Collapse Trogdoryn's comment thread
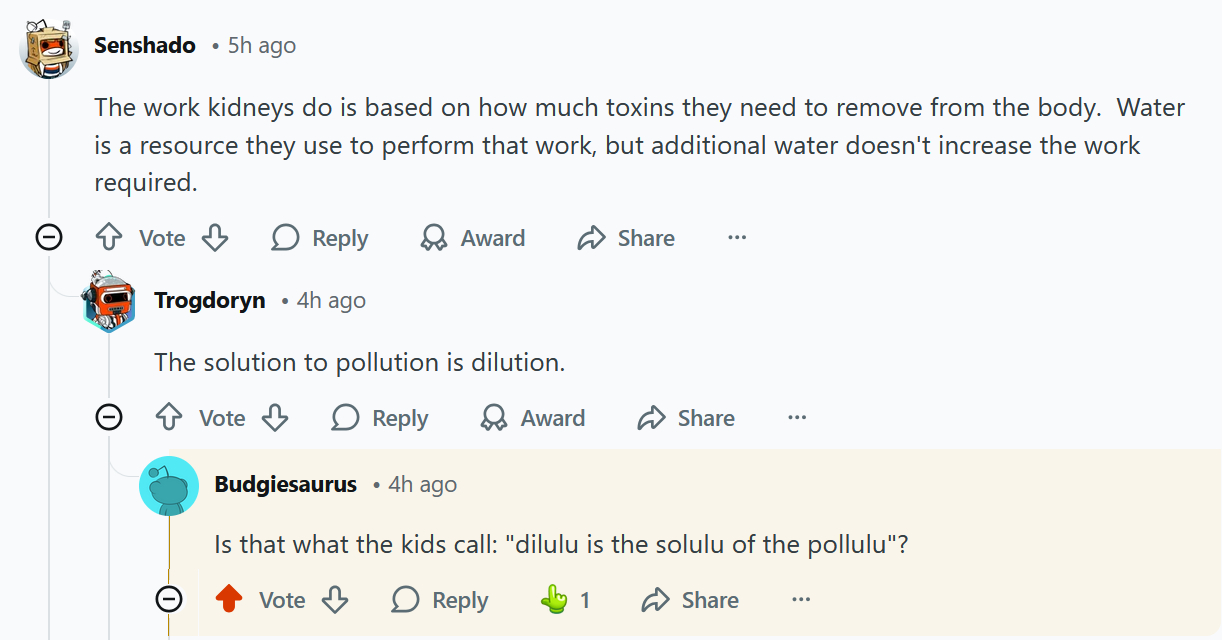Viewport: 1222px width, 640px height. coord(109,417)
